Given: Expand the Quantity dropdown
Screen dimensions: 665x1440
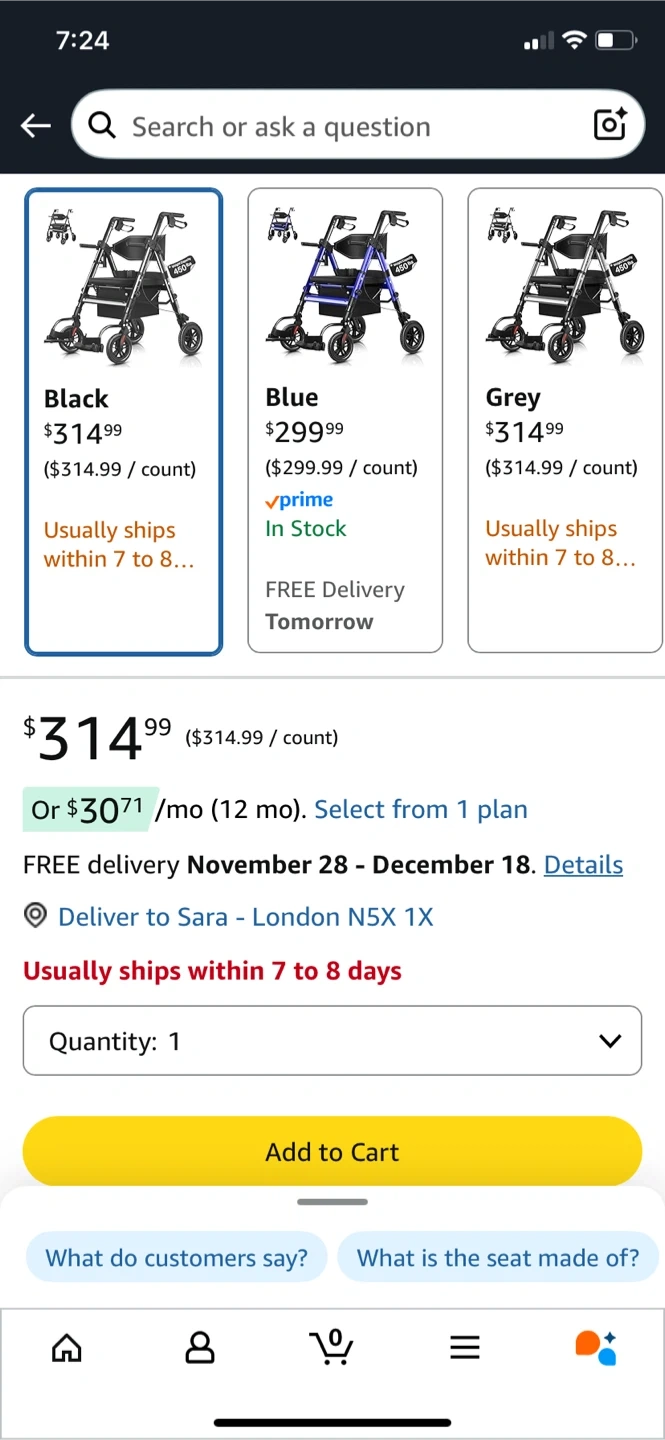Looking at the screenshot, I should (332, 1041).
